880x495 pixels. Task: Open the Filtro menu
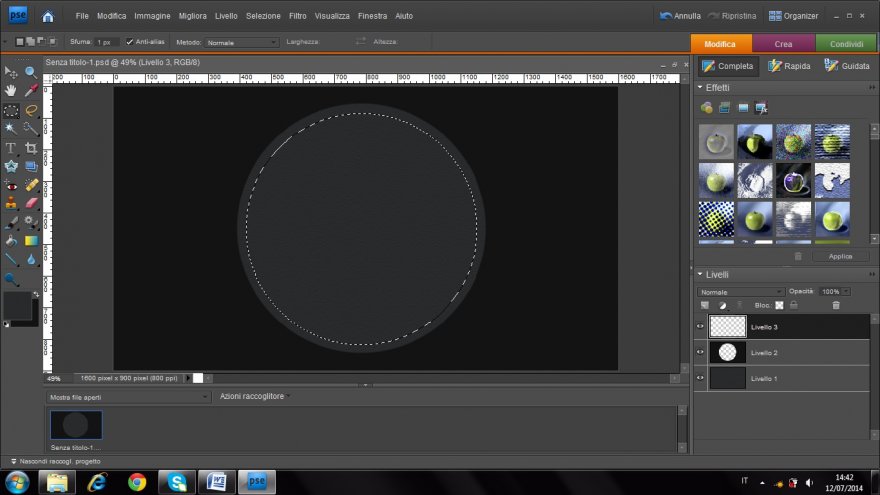click(x=297, y=16)
